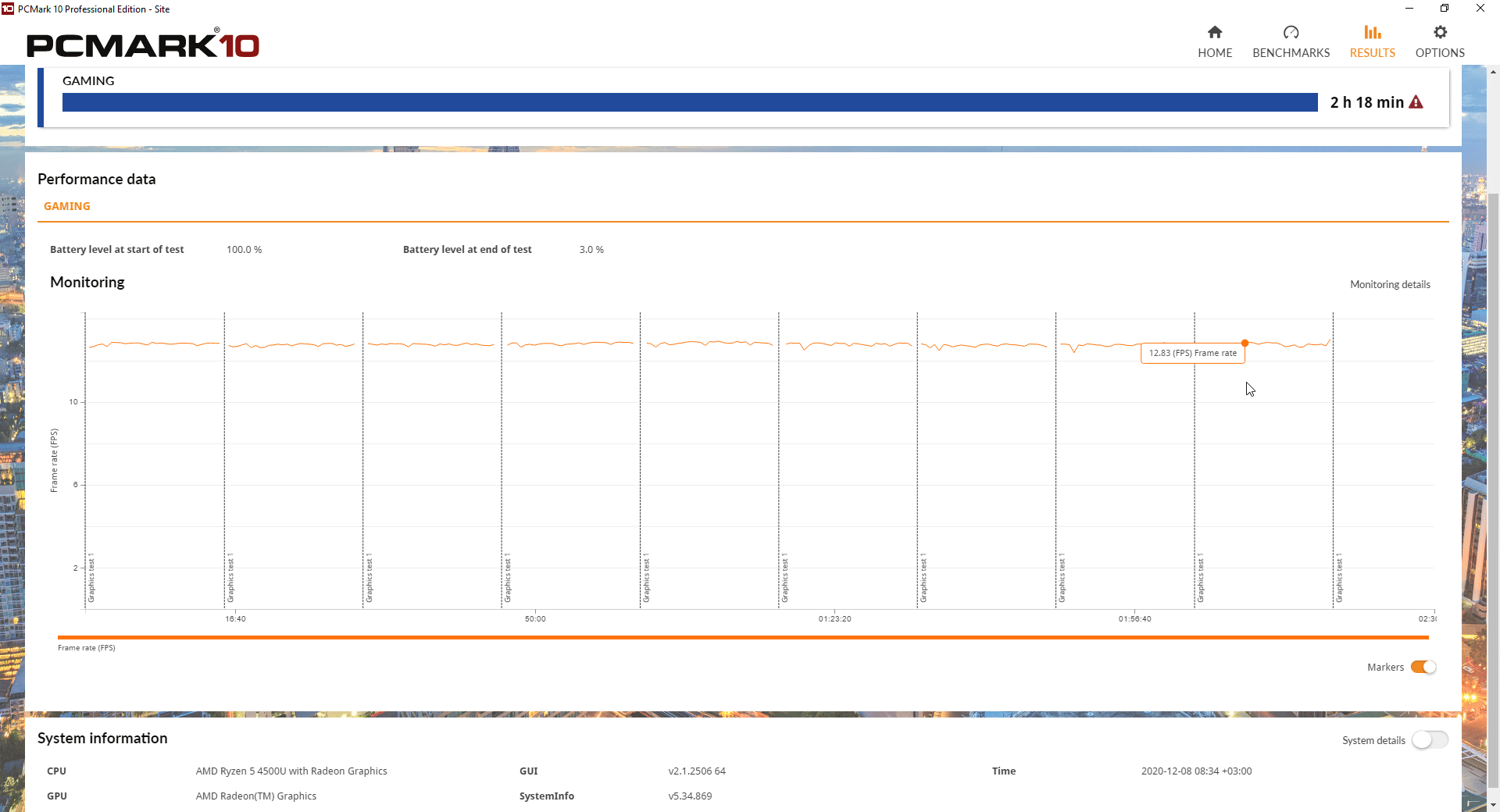1500x812 pixels.
Task: Click the Monitoring heading
Action: 87,282
